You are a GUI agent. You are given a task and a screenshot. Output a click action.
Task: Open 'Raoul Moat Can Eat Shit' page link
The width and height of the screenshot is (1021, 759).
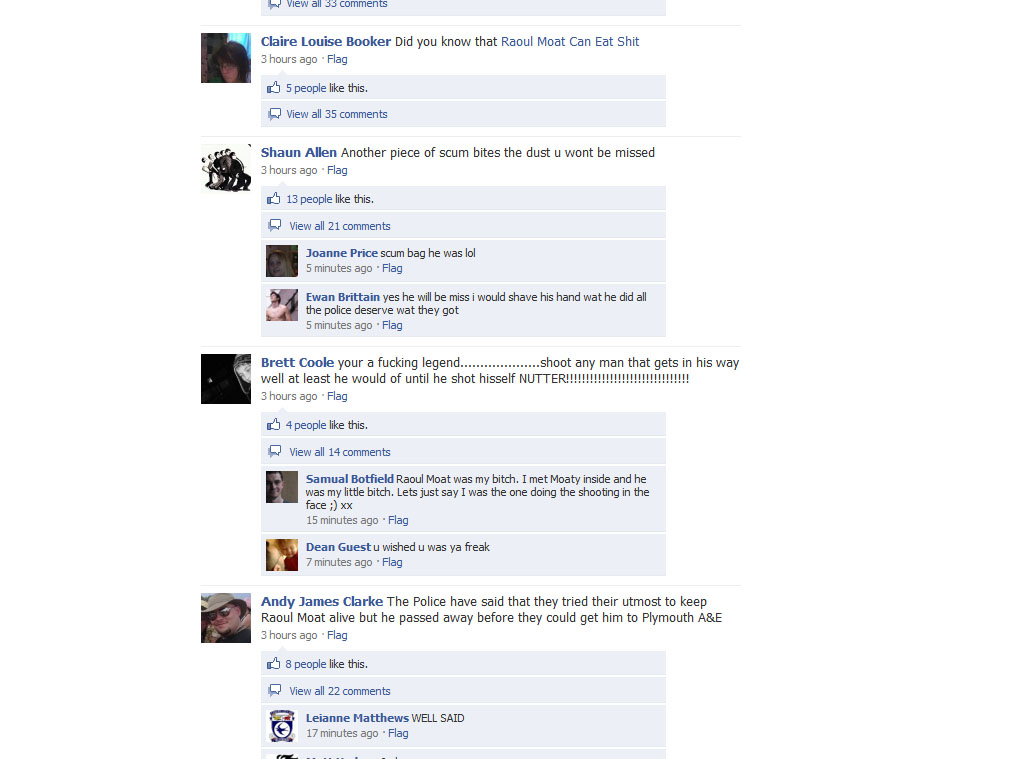570,42
